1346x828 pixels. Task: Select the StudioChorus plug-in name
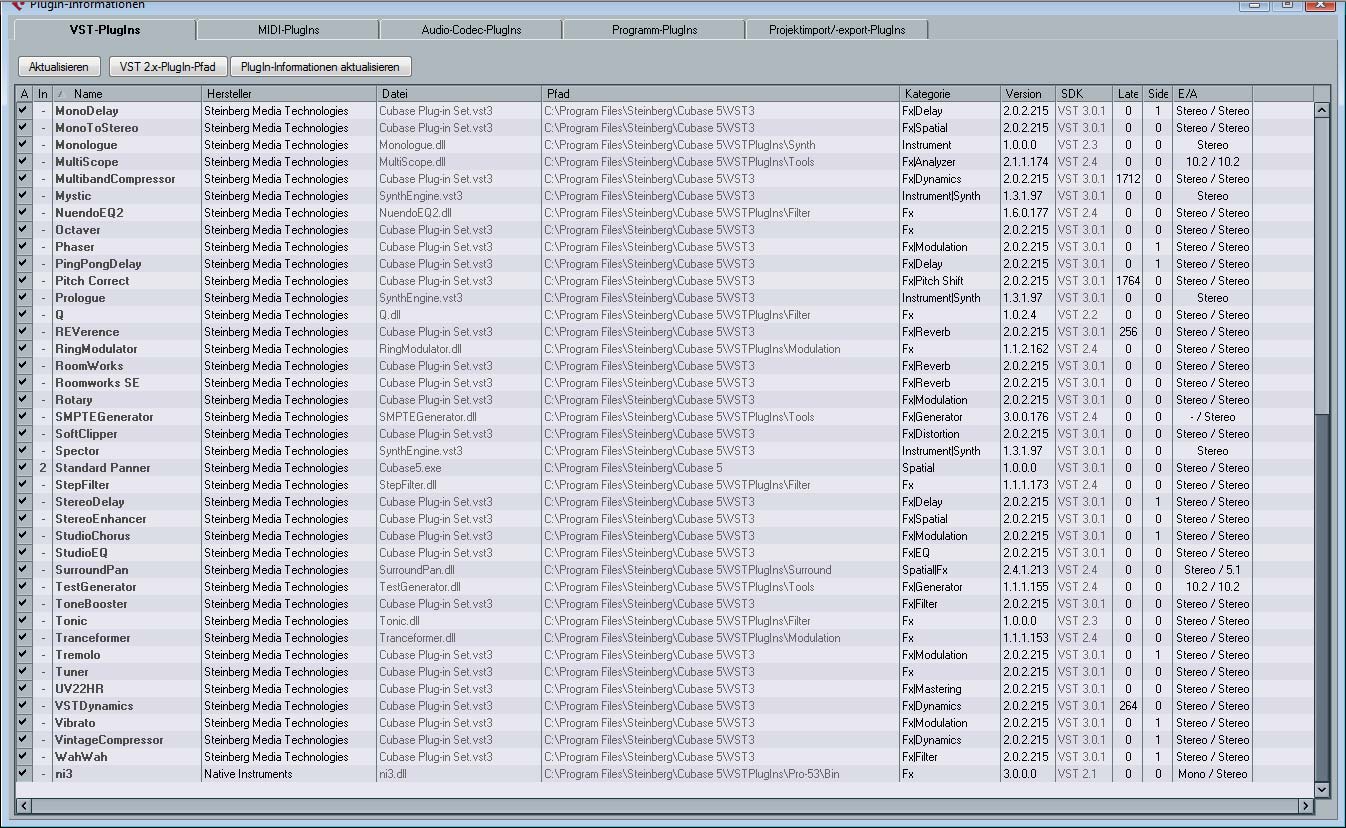(92, 536)
